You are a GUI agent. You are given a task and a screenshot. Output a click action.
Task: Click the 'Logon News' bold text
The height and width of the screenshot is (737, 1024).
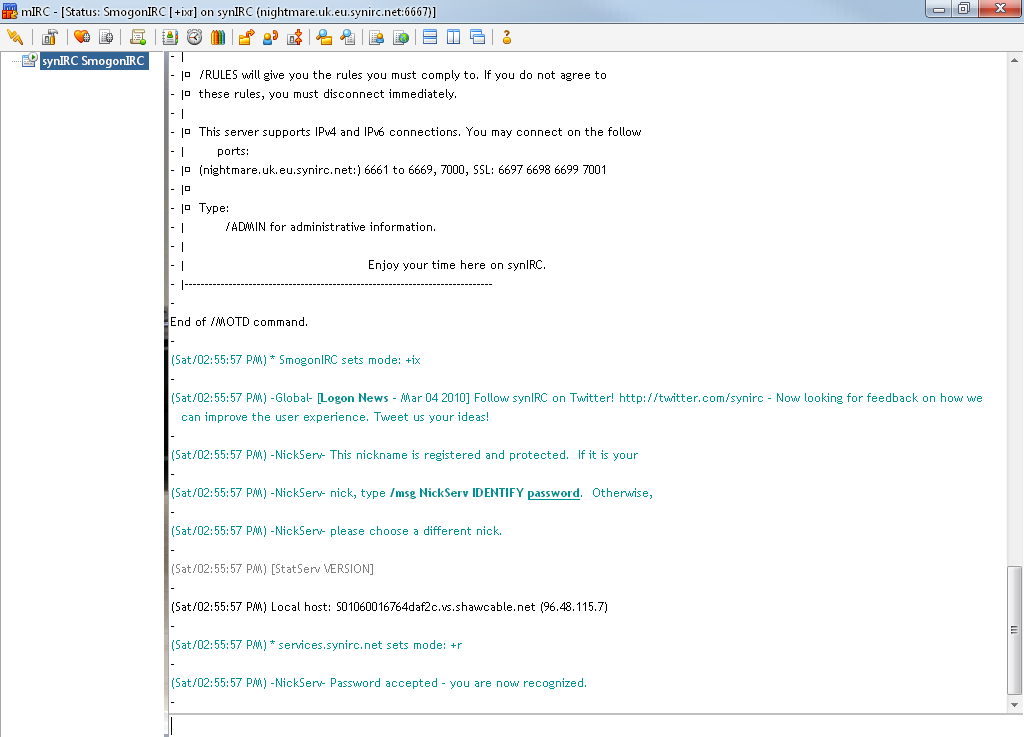[x=353, y=398]
